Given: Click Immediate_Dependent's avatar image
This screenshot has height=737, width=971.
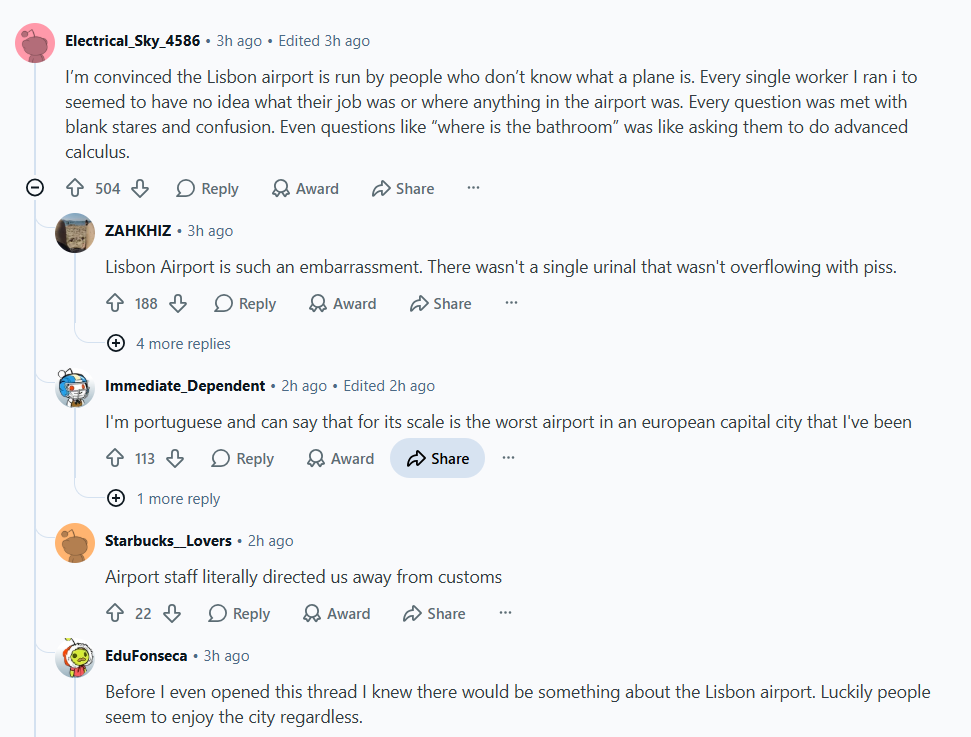Looking at the screenshot, I should (75, 388).
